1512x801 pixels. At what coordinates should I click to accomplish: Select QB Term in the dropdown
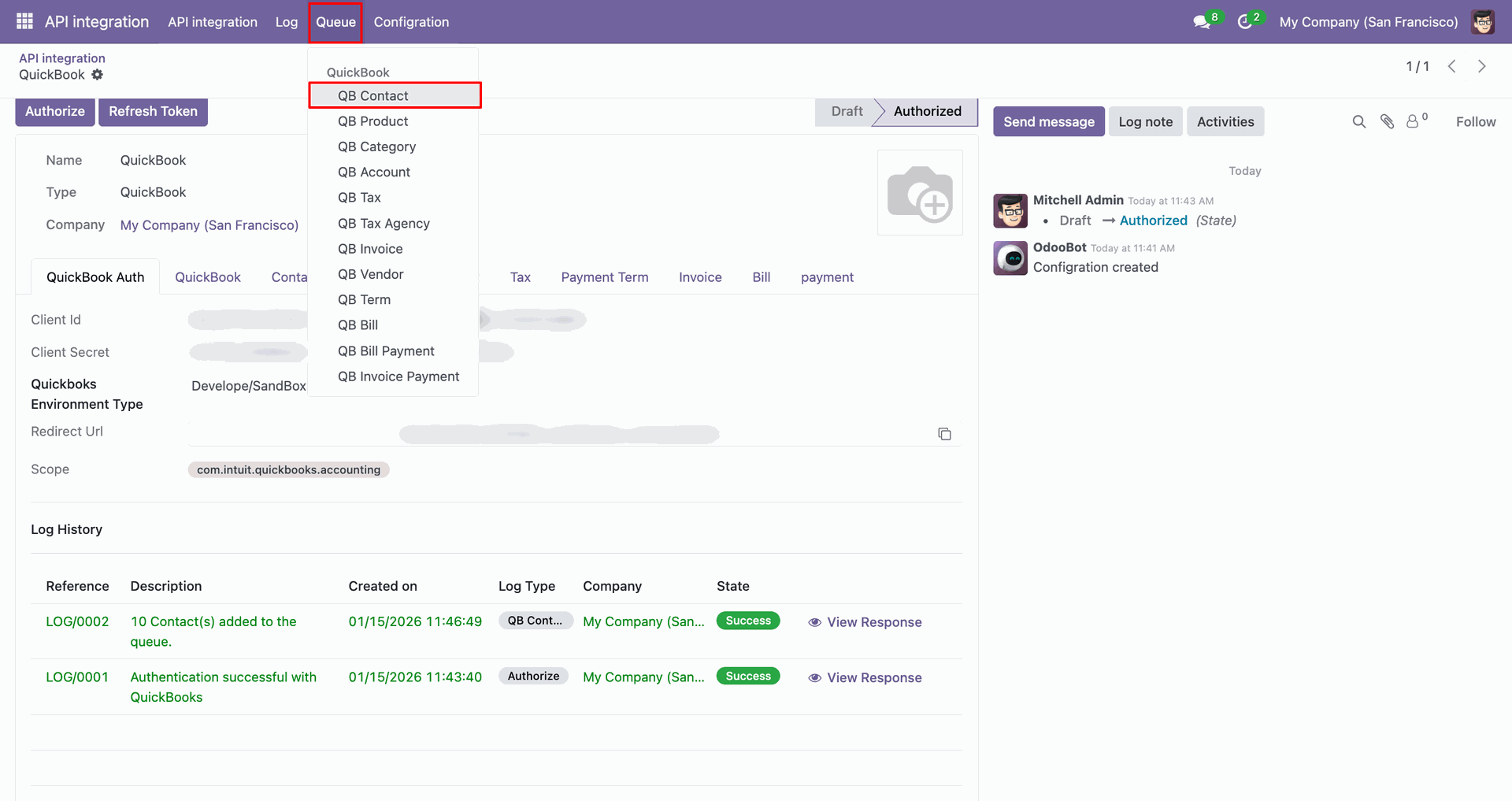point(393,299)
